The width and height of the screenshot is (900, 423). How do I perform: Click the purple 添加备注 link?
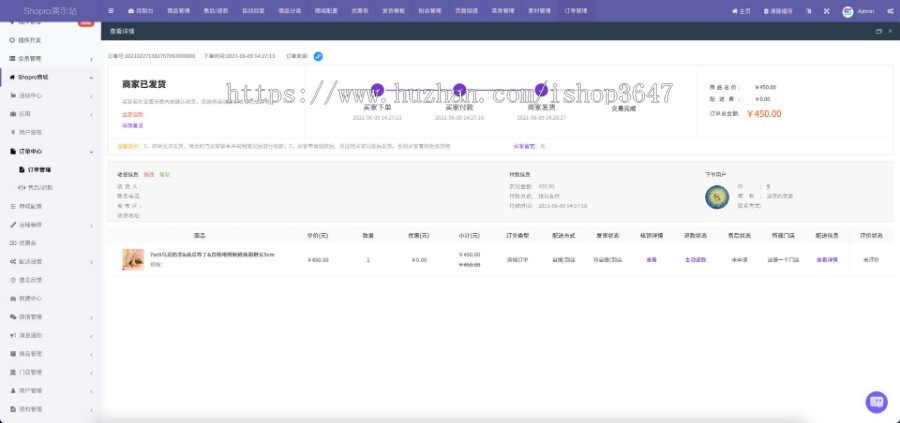[x=133, y=125]
